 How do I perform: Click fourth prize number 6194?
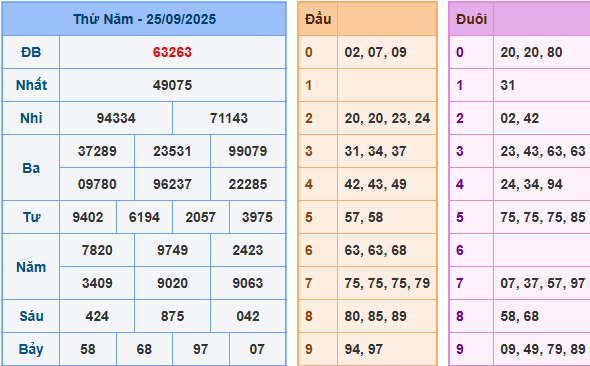click(x=144, y=217)
